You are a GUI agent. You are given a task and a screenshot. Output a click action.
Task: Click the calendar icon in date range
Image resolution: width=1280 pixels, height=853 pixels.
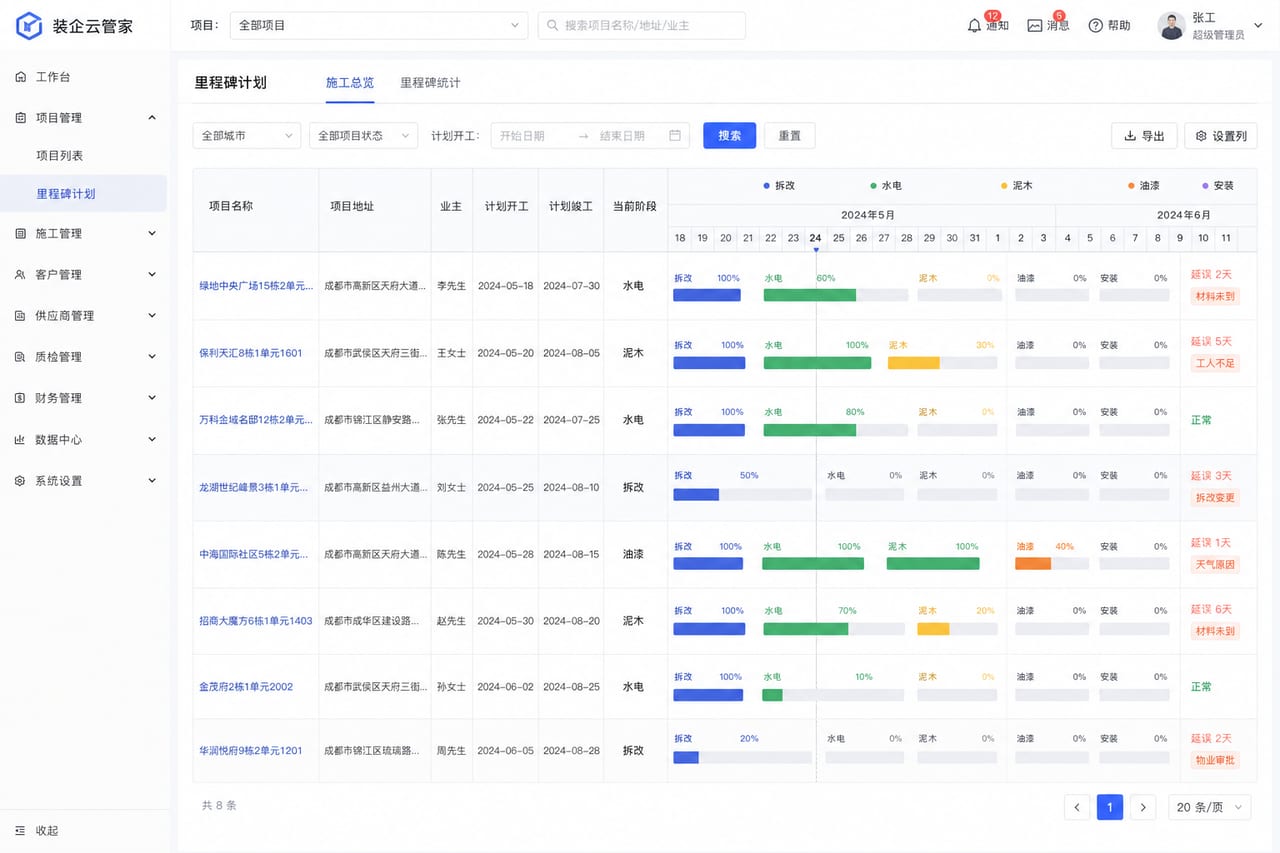[675, 136]
